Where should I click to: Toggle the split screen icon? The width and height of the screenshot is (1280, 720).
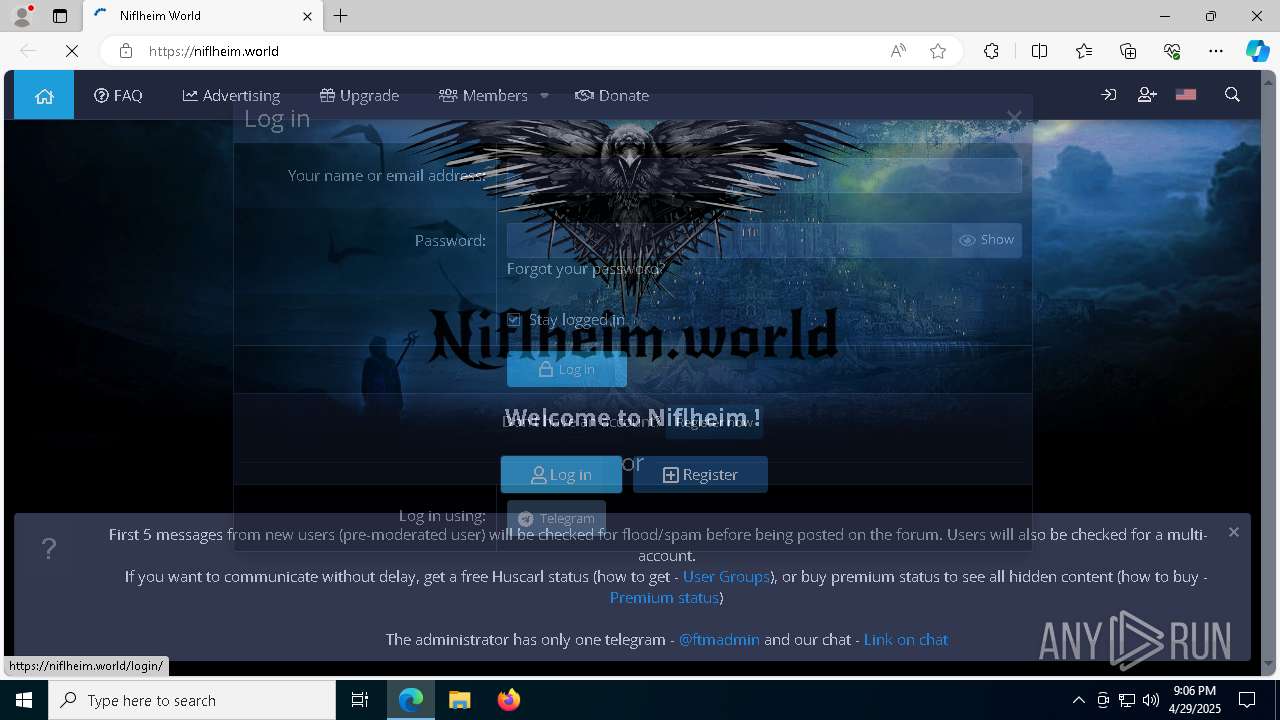(1039, 51)
